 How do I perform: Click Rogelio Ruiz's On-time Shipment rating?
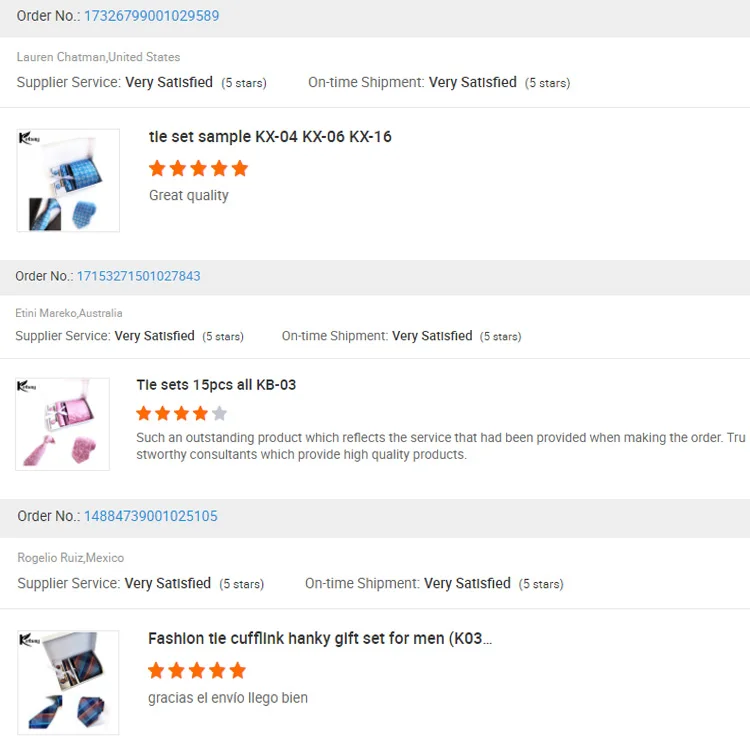point(467,583)
